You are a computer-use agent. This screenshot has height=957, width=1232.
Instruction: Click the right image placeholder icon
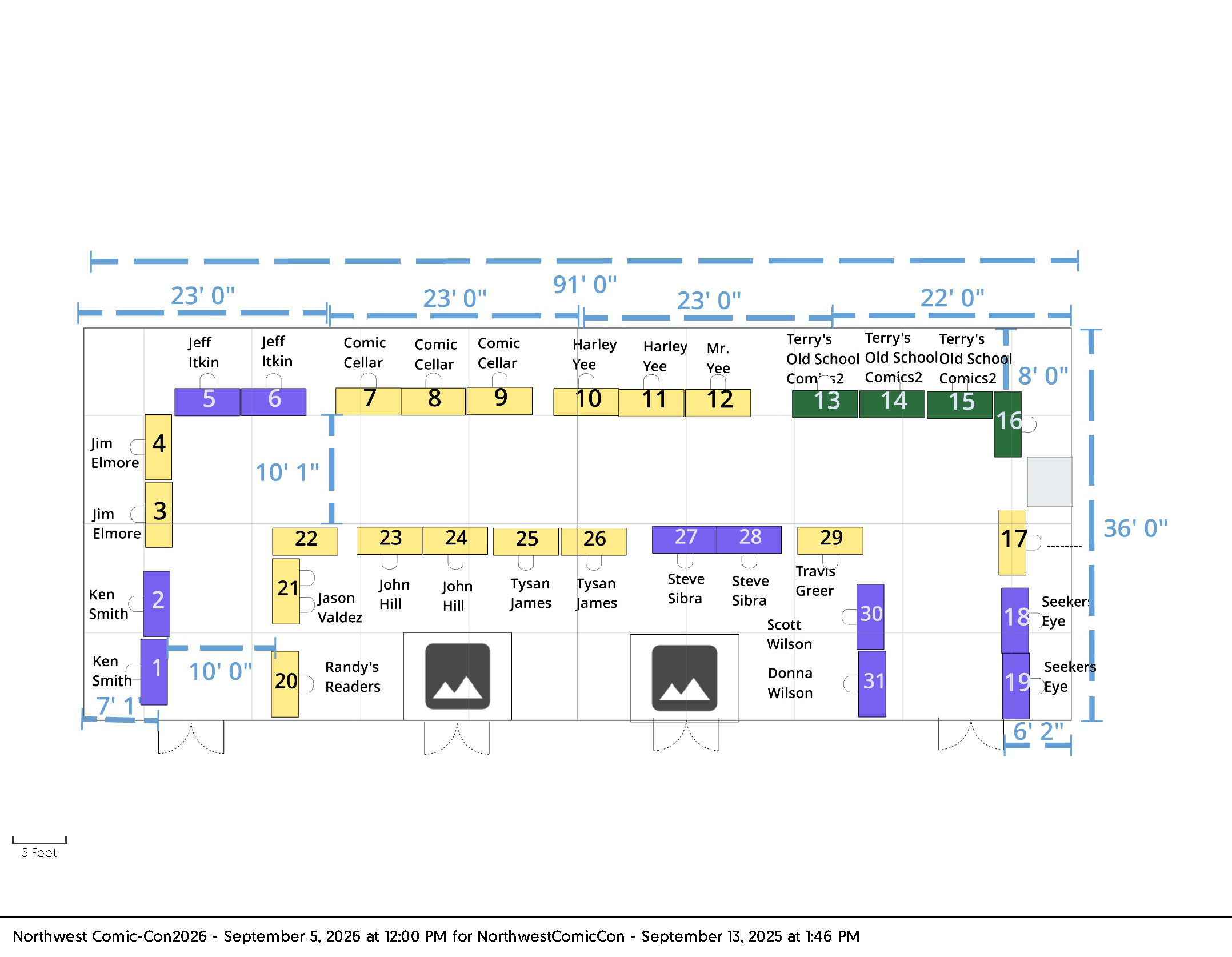[x=684, y=678]
